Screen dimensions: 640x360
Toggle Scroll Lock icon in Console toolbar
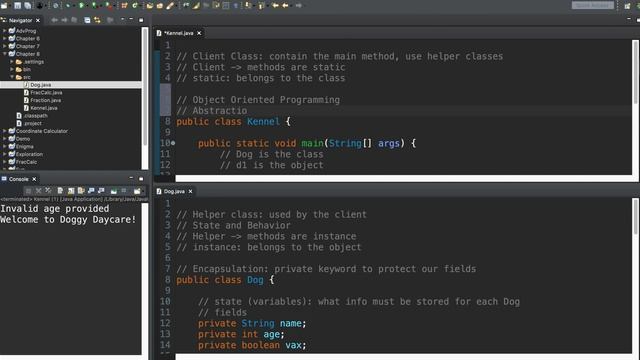tap(71, 191)
